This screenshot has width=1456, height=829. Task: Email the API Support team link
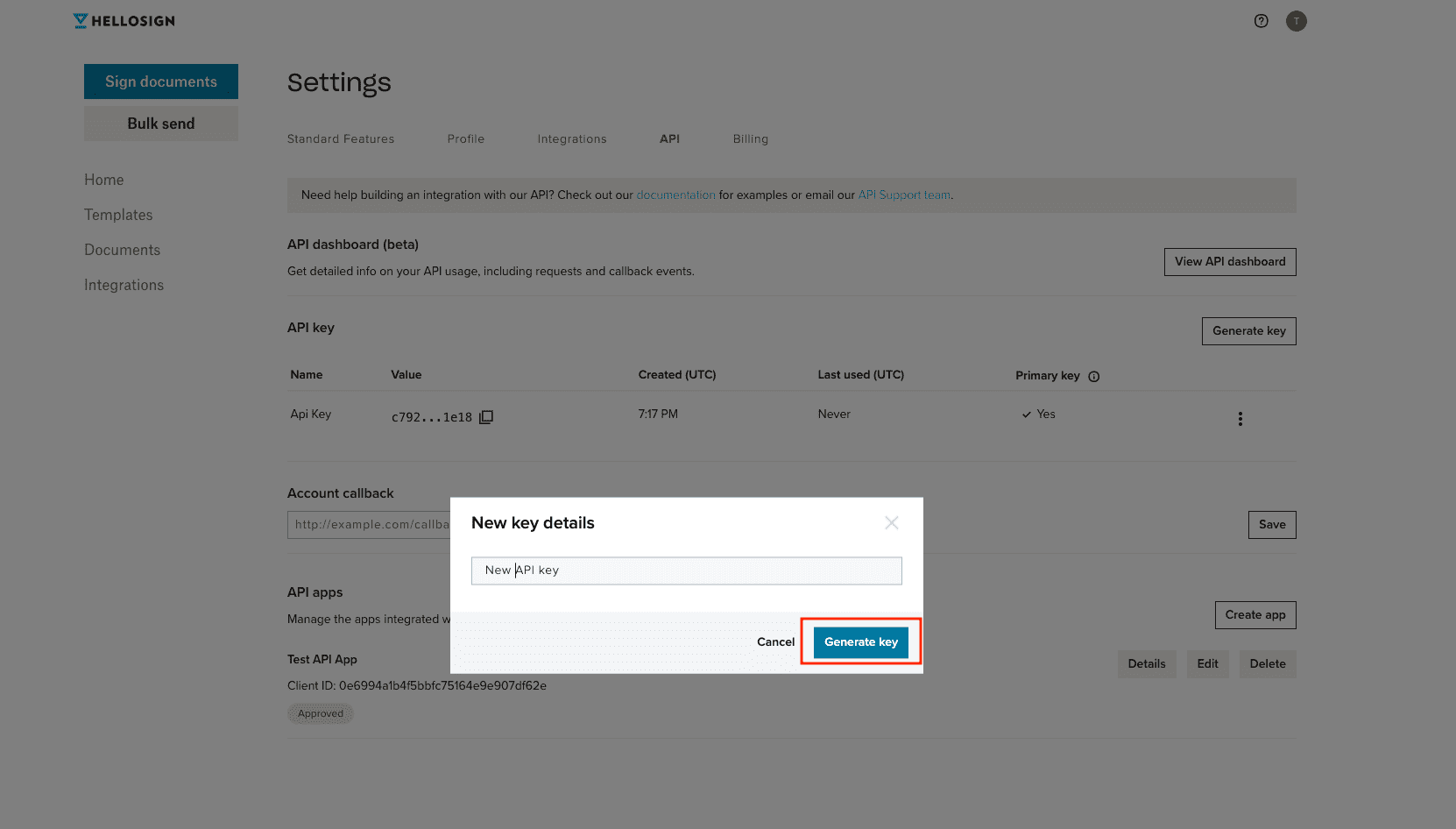tap(903, 195)
